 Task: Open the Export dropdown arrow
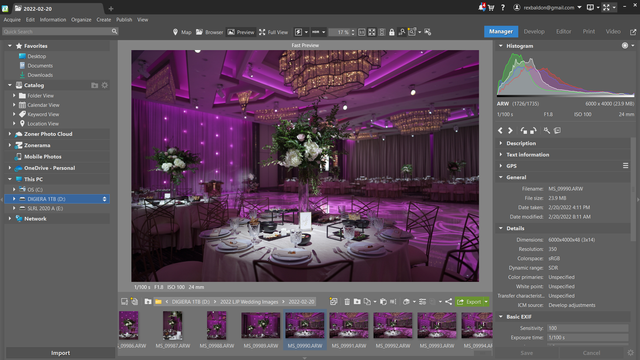point(486,302)
